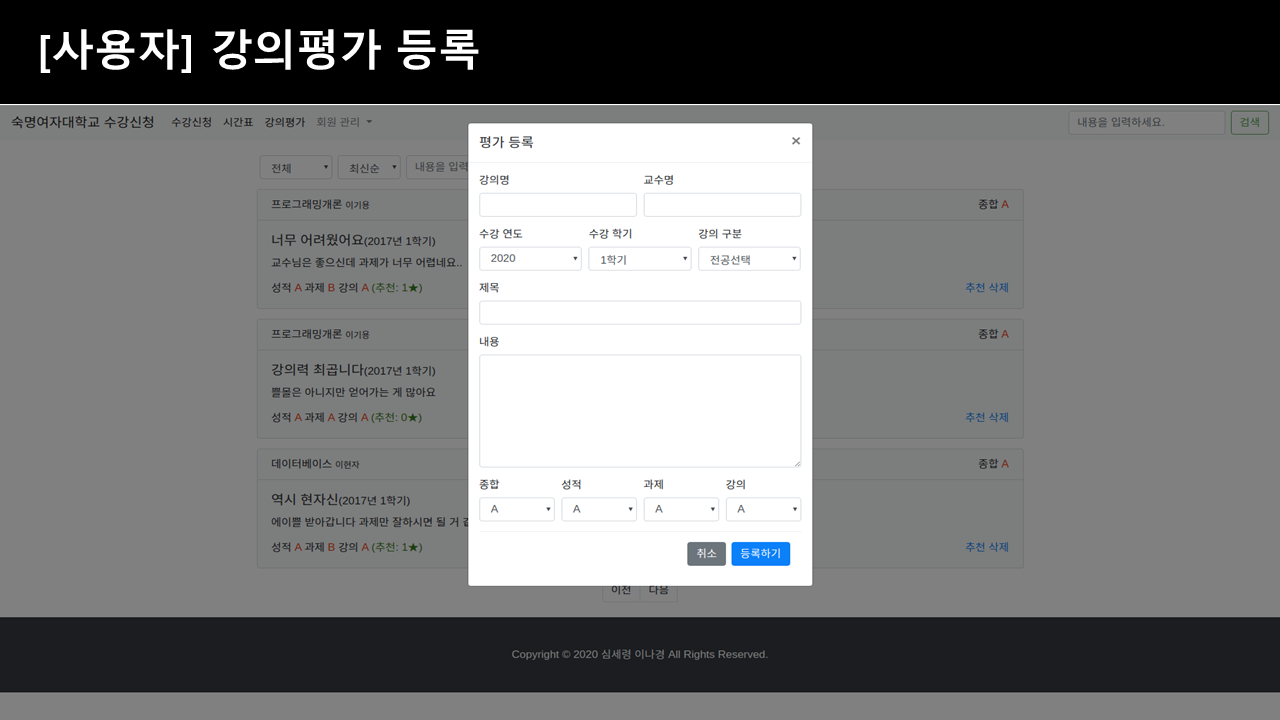Open the 성적 grade dropdown in the modal

click(599, 509)
